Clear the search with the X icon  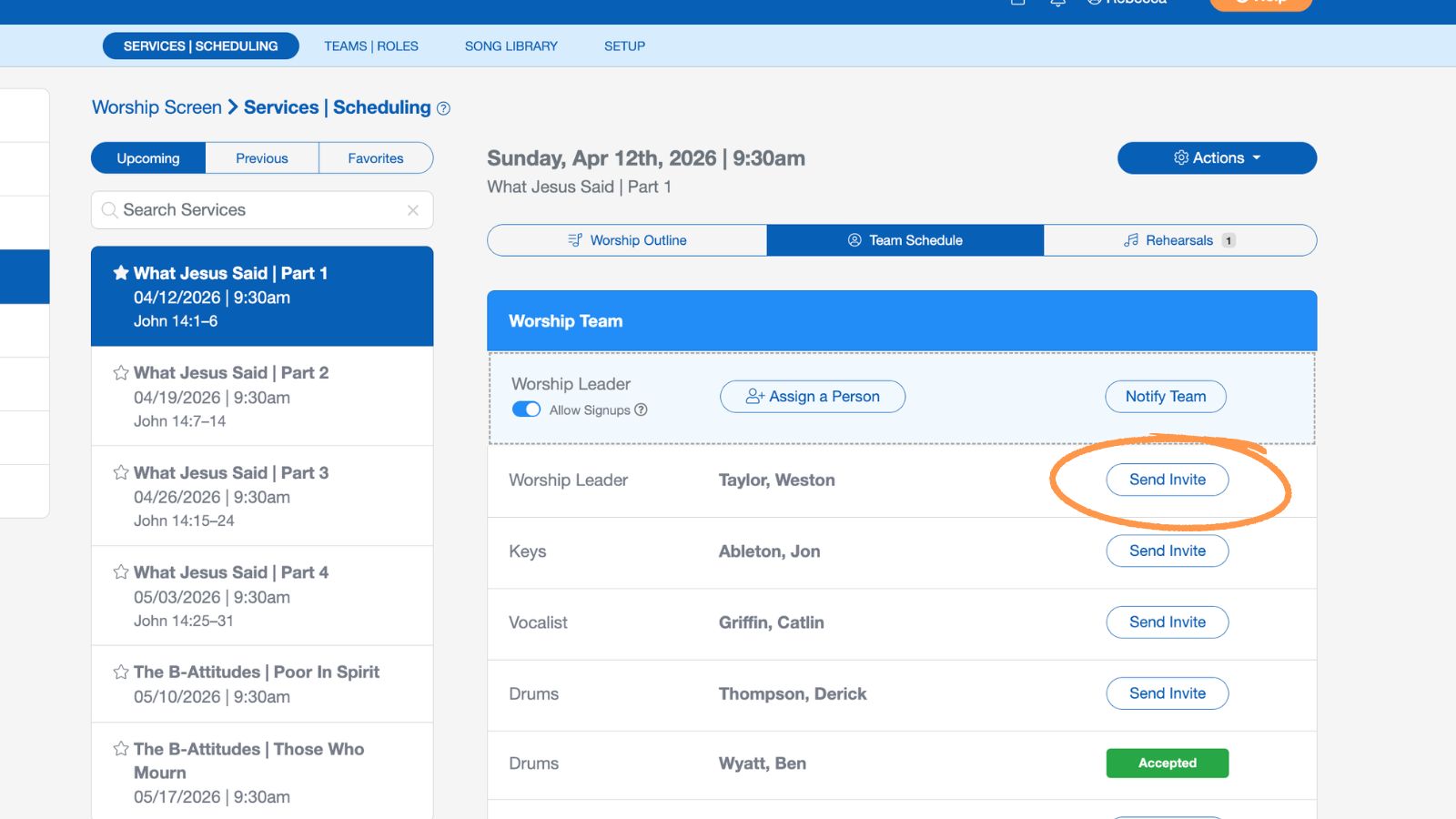tap(414, 209)
